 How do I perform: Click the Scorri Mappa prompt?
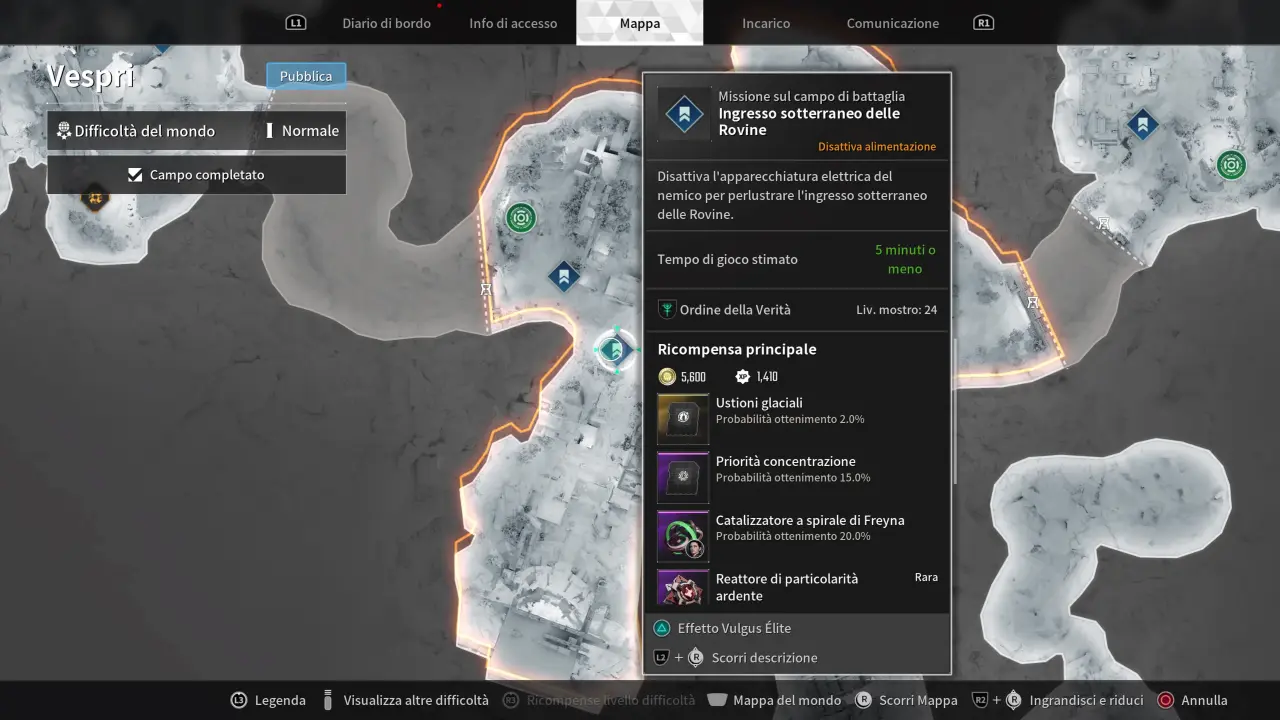[906, 700]
